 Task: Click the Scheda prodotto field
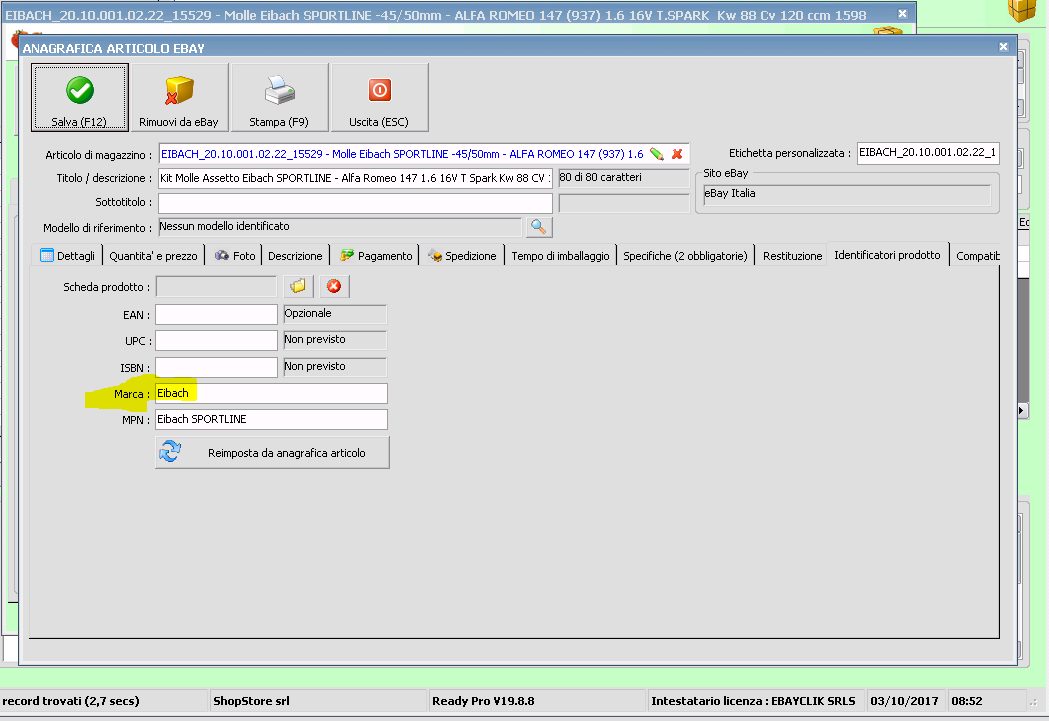point(216,287)
